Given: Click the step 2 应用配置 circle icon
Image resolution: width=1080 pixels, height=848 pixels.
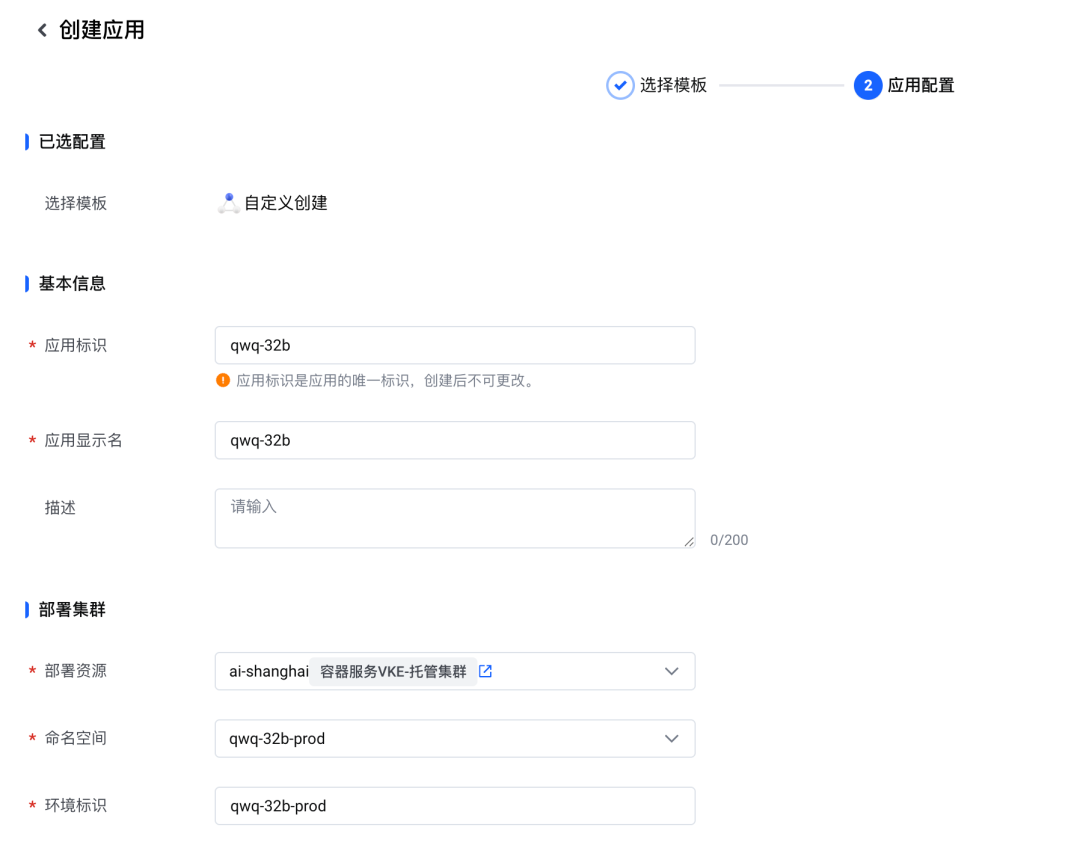Looking at the screenshot, I should pyautogui.click(x=867, y=85).
